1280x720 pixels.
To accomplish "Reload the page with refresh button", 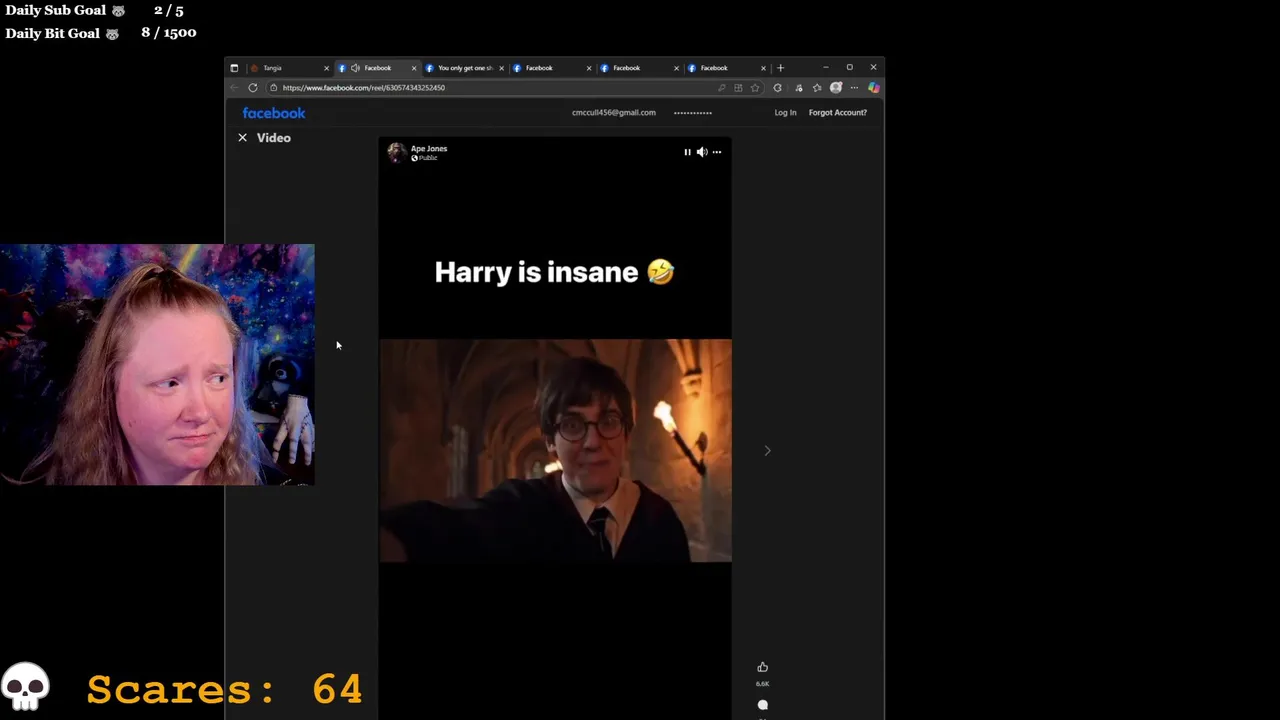I will (x=252, y=88).
